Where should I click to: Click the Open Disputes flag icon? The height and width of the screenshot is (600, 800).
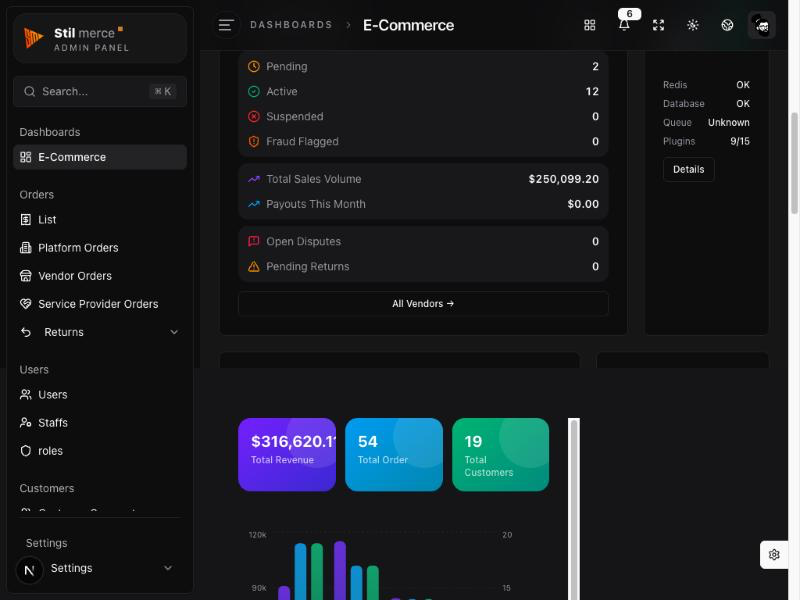pos(254,241)
